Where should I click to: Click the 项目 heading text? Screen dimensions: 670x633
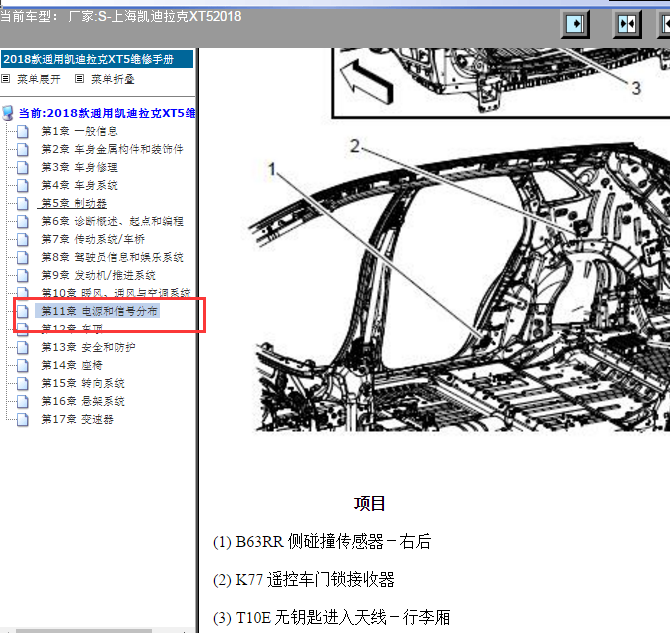[x=370, y=503]
